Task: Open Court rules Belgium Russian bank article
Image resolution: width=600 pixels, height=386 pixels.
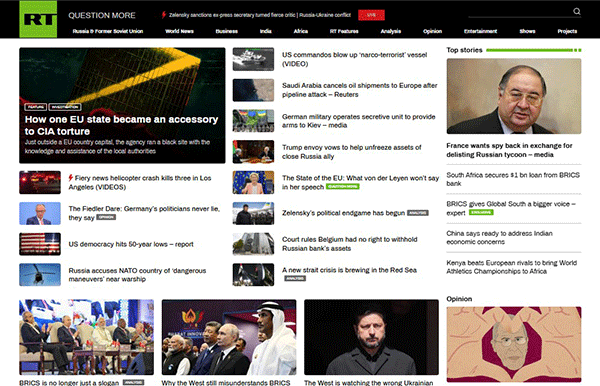Action: pyautogui.click(x=349, y=244)
